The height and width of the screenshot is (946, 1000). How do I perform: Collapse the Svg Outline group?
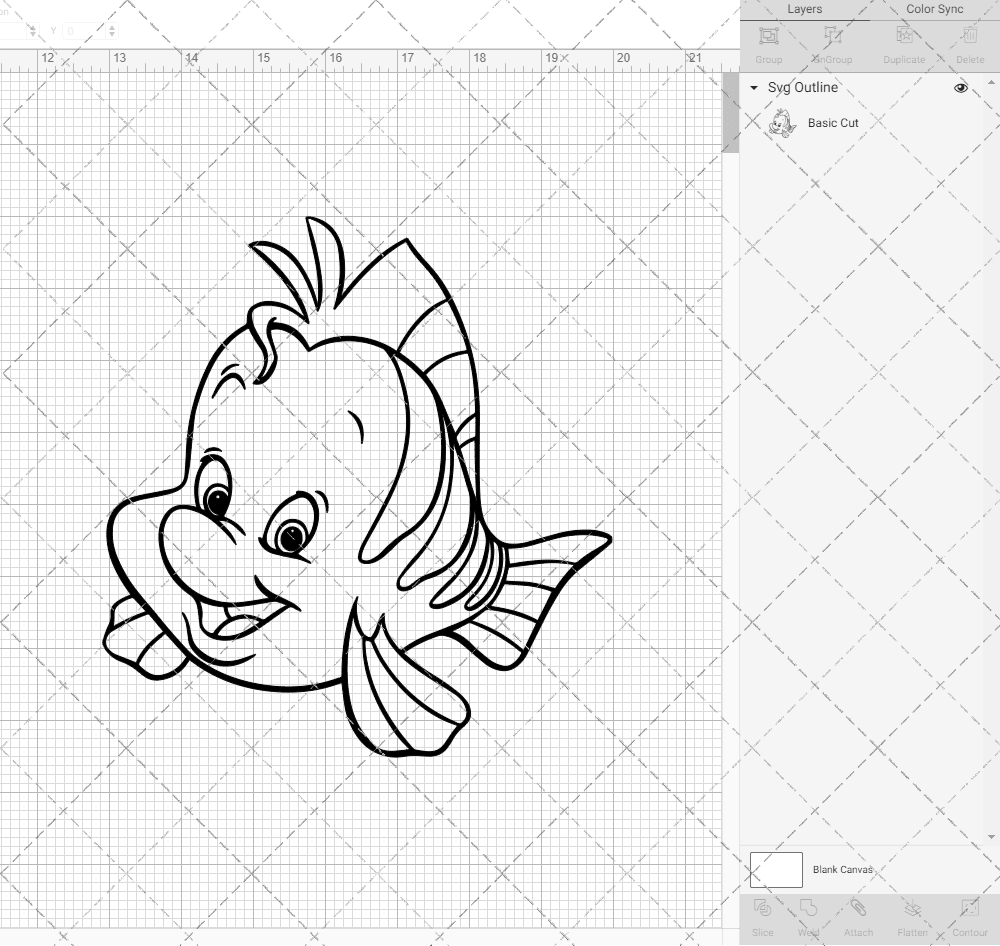pyautogui.click(x=753, y=88)
